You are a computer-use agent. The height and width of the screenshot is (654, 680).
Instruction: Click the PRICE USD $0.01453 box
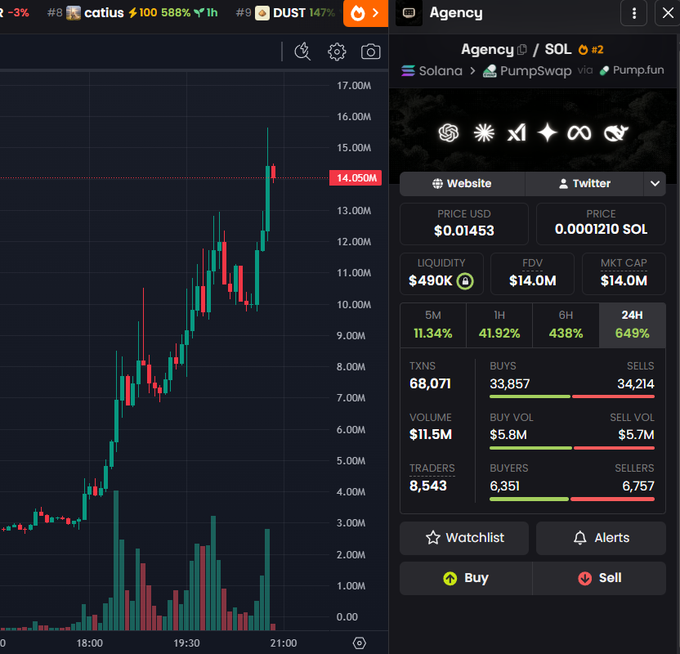(x=464, y=224)
